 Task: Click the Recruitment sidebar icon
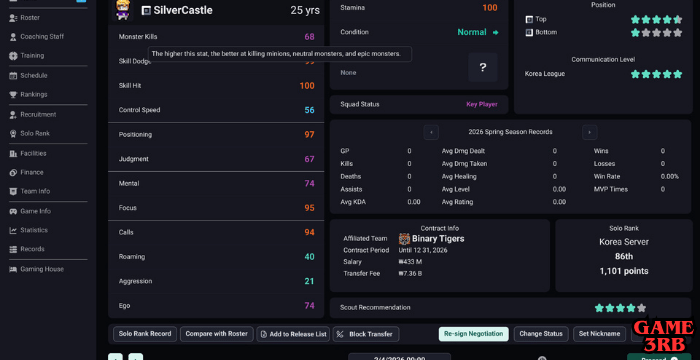pyautogui.click(x=13, y=115)
